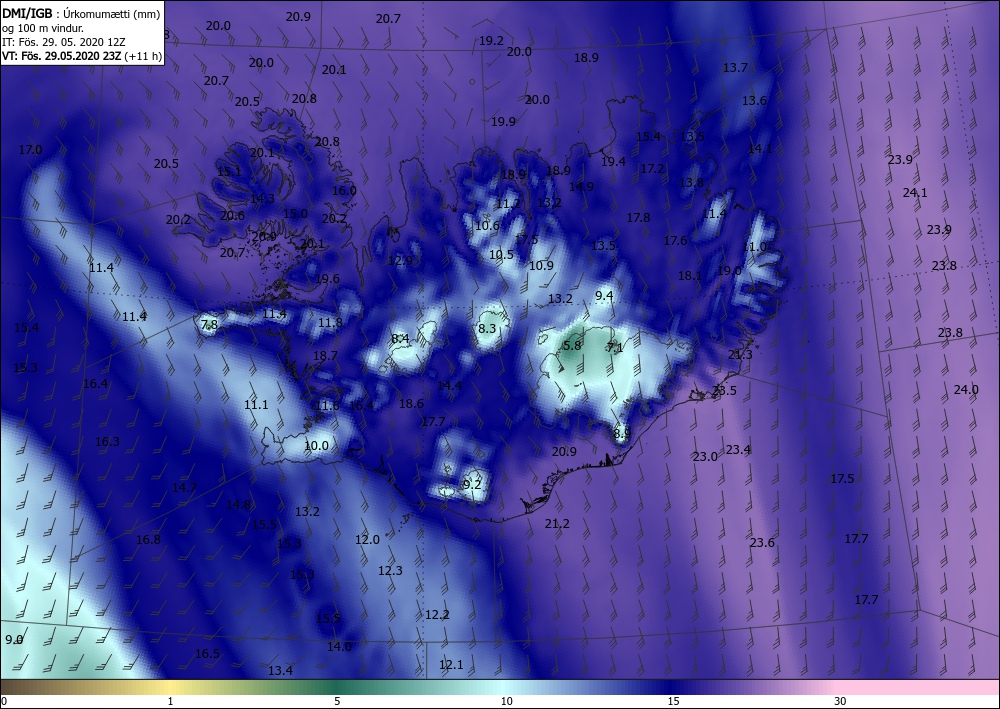1000x709 pixels.
Task: Click the map value '19.9'
Action: [x=503, y=121]
